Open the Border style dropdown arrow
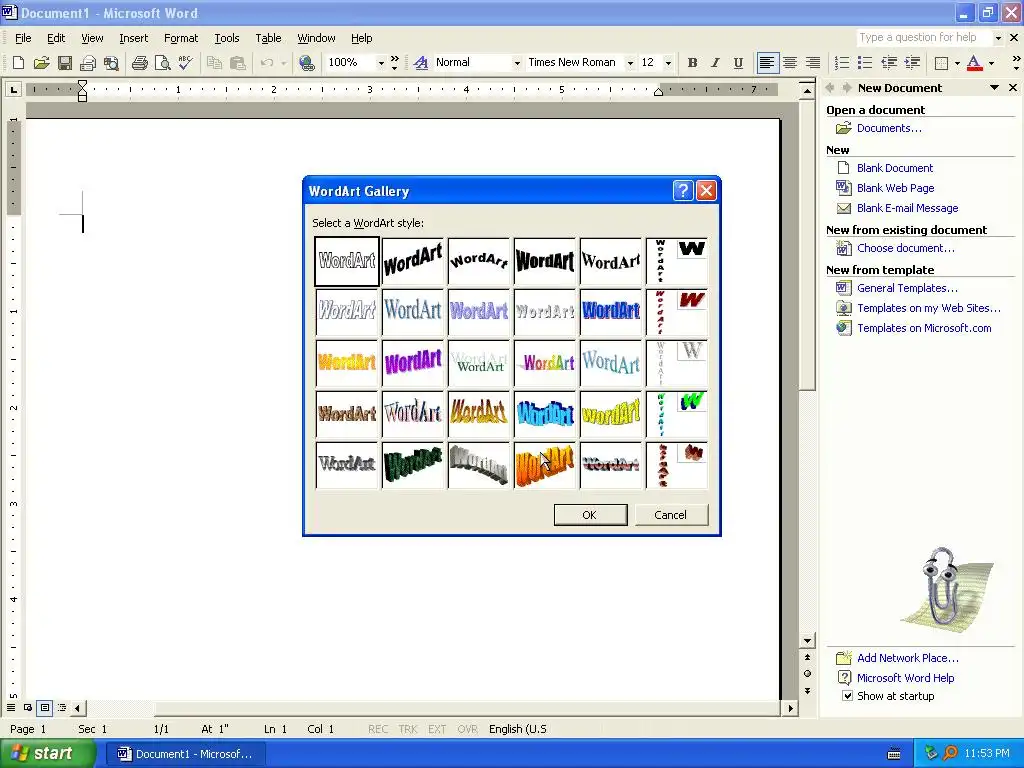 (957, 63)
